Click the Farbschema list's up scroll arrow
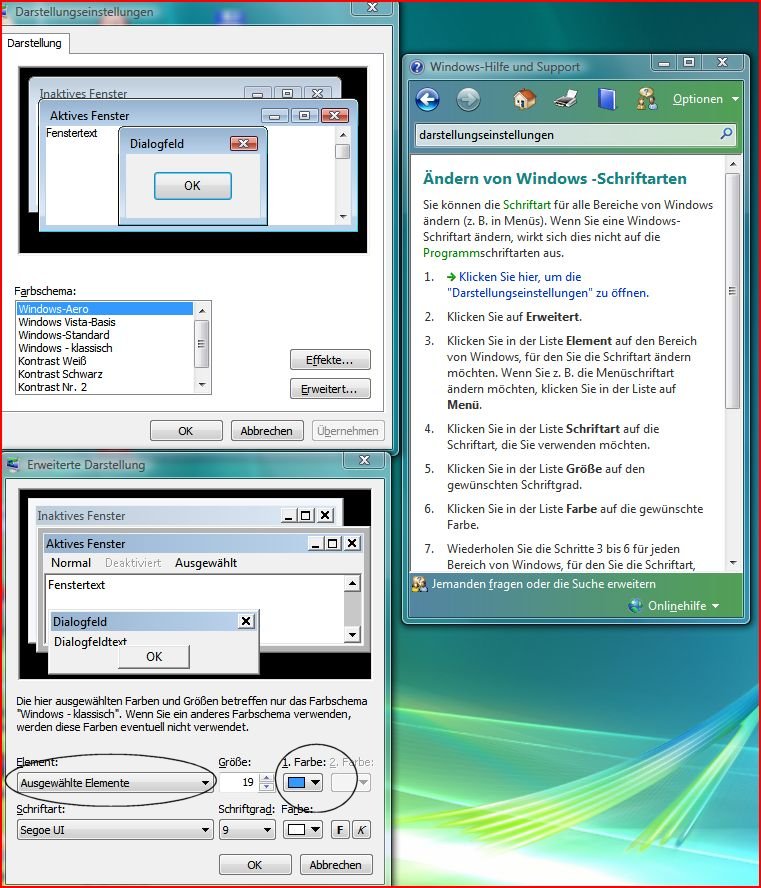Image resolution: width=761 pixels, height=888 pixels. point(202,310)
